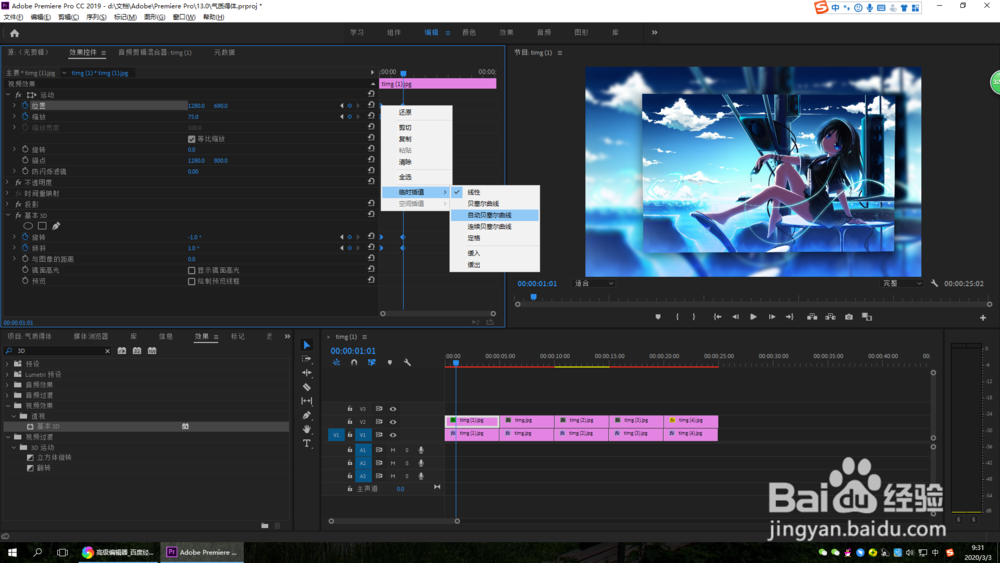This screenshot has width=1000, height=563.
Task: Play the program monitor
Action: (753, 317)
